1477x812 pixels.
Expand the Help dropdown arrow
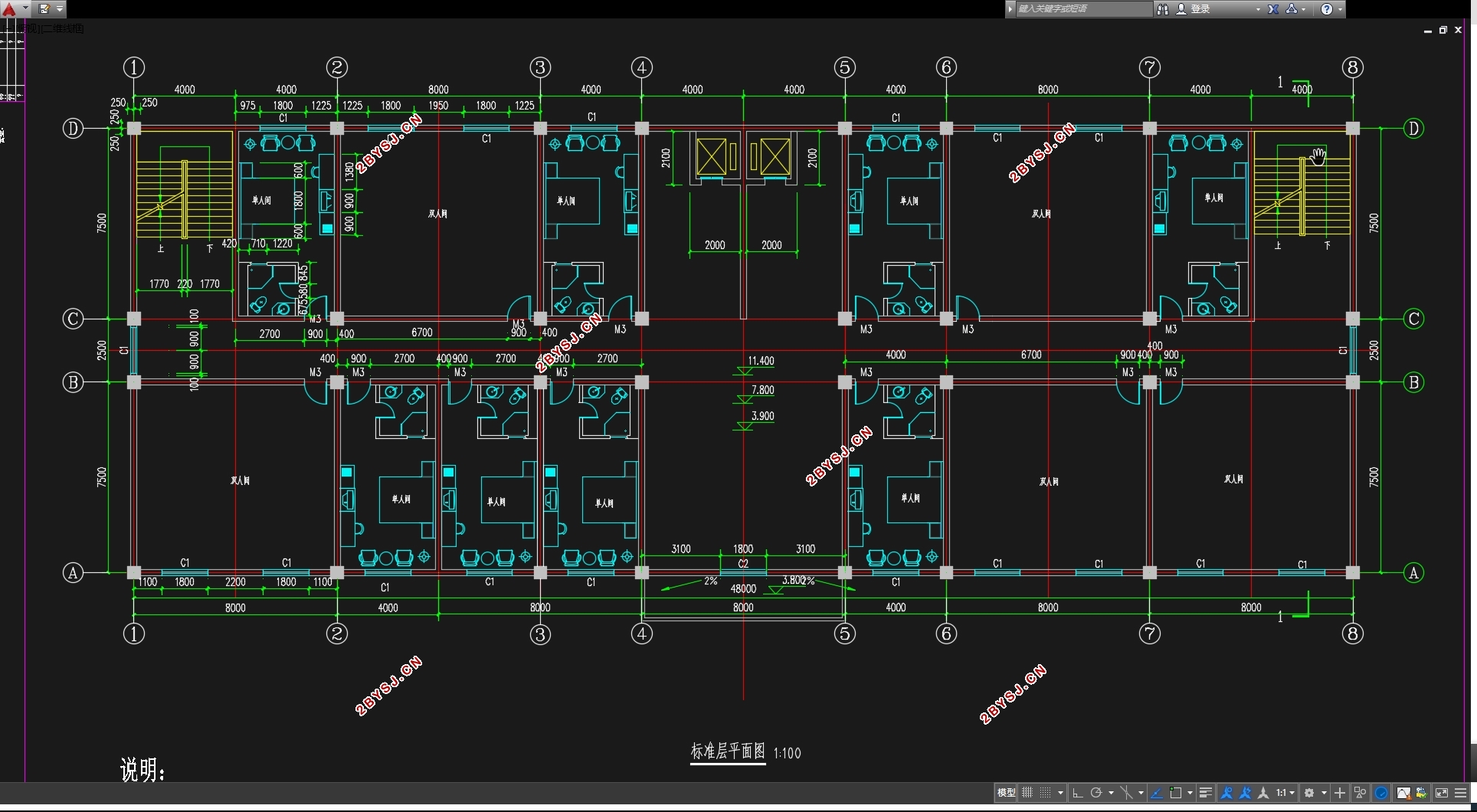click(1340, 9)
